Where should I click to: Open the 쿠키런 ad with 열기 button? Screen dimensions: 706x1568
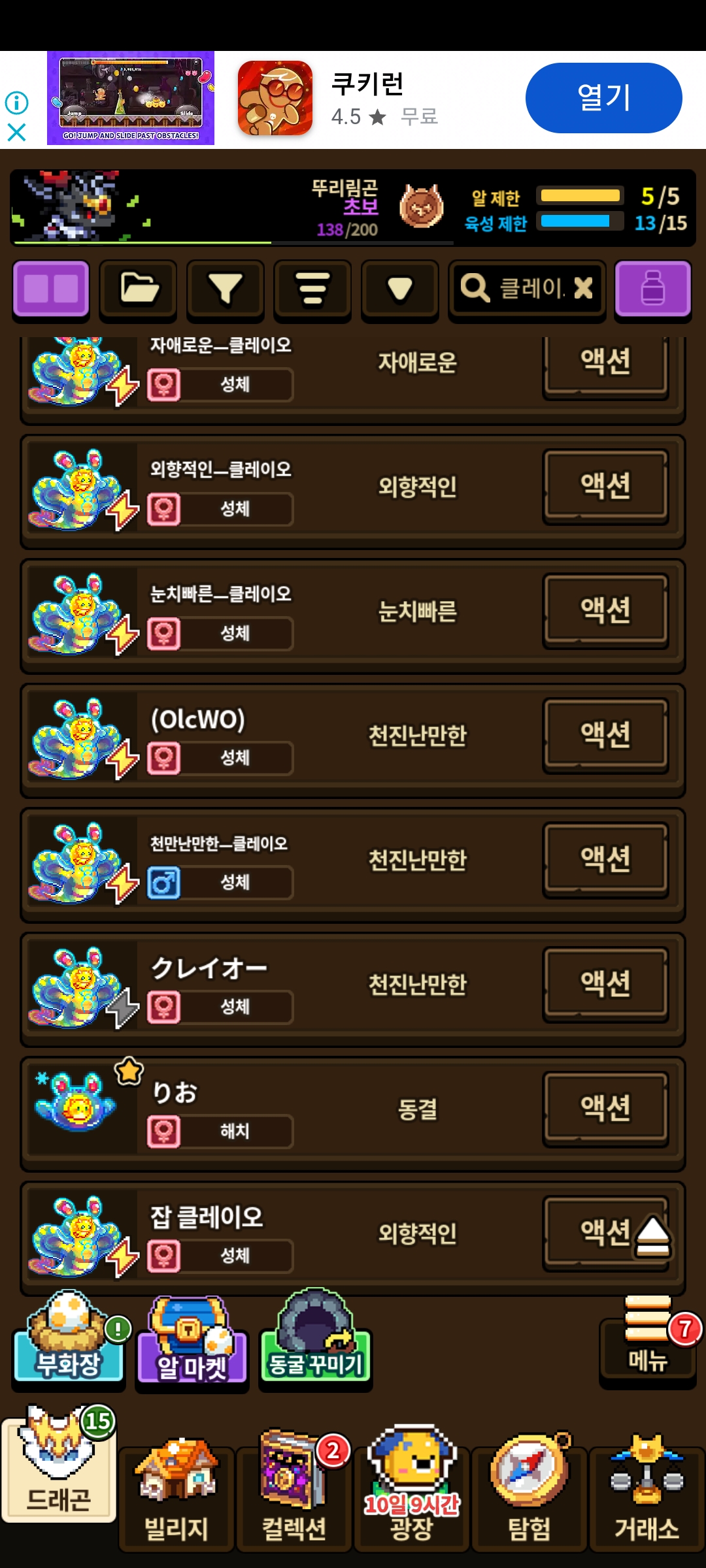point(603,98)
